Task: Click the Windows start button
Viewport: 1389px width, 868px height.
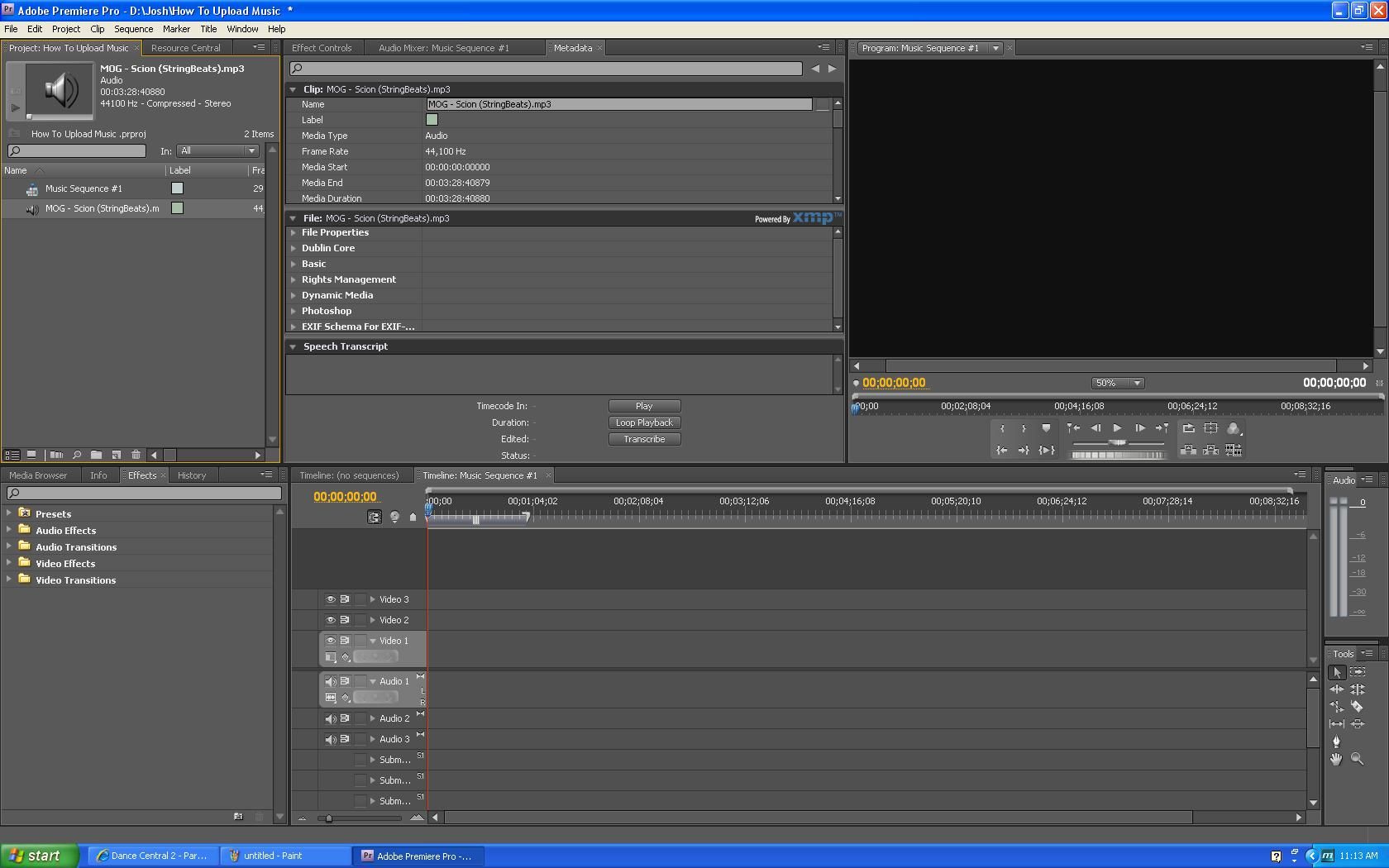Action: [40, 856]
